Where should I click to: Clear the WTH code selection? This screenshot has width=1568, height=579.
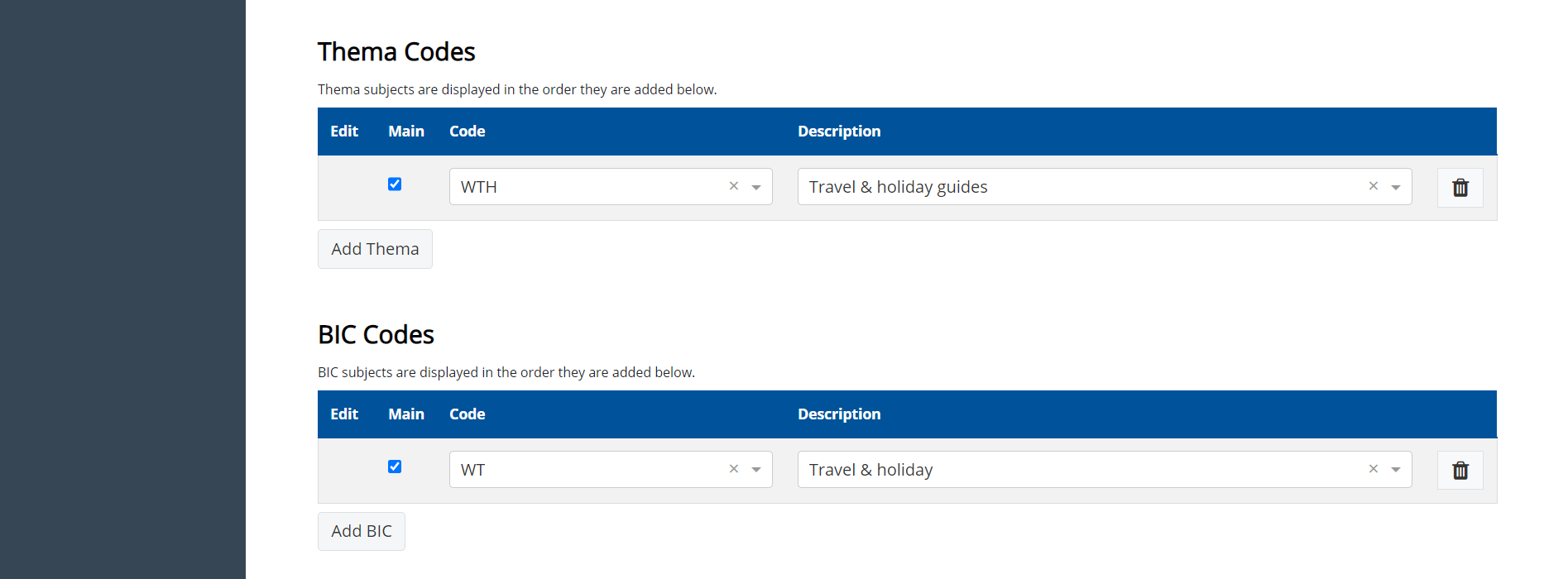733,186
